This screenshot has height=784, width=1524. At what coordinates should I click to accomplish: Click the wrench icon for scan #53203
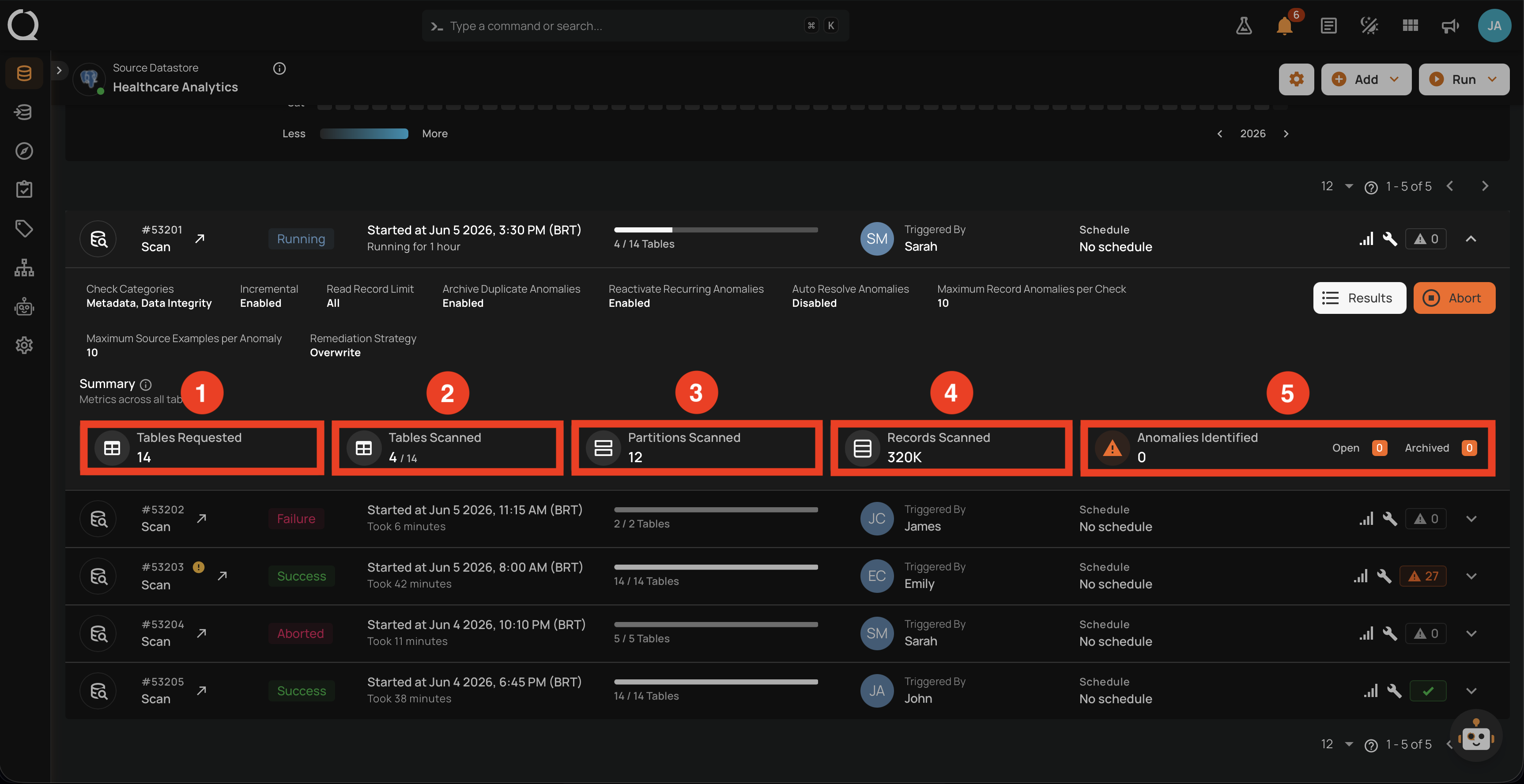(1384, 576)
